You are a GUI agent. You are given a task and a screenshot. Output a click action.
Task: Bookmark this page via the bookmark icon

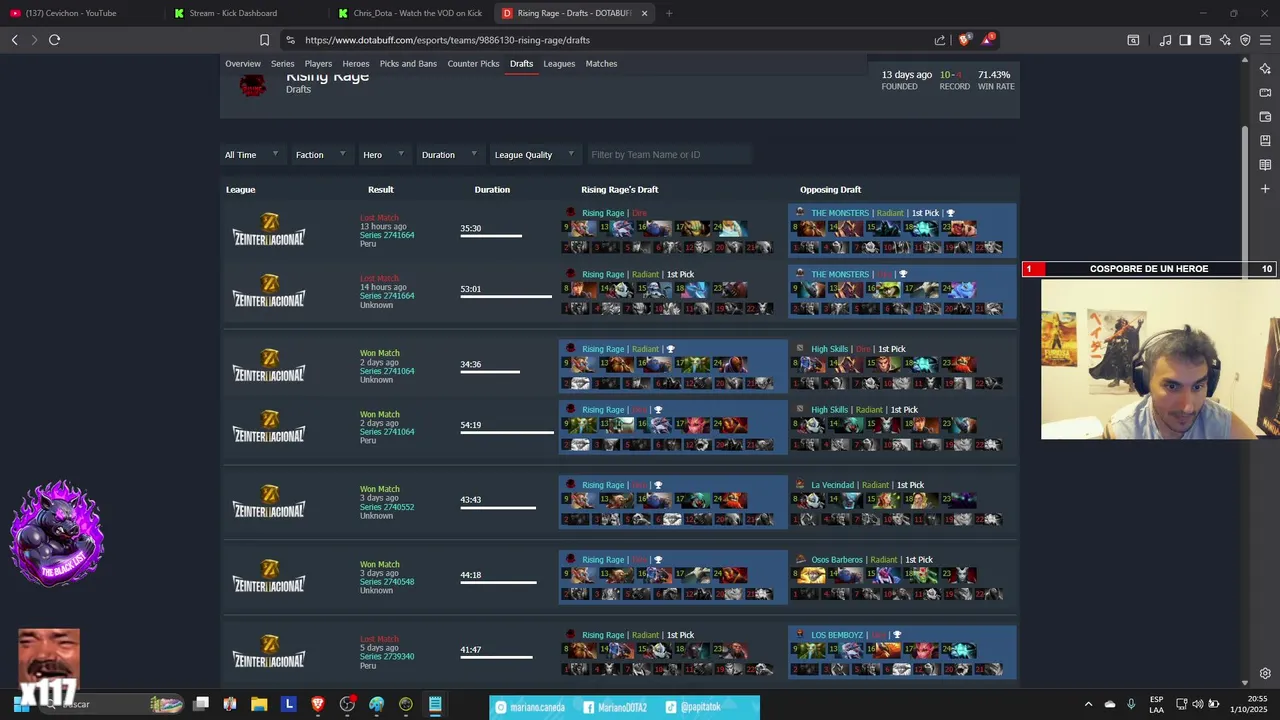coord(264,40)
